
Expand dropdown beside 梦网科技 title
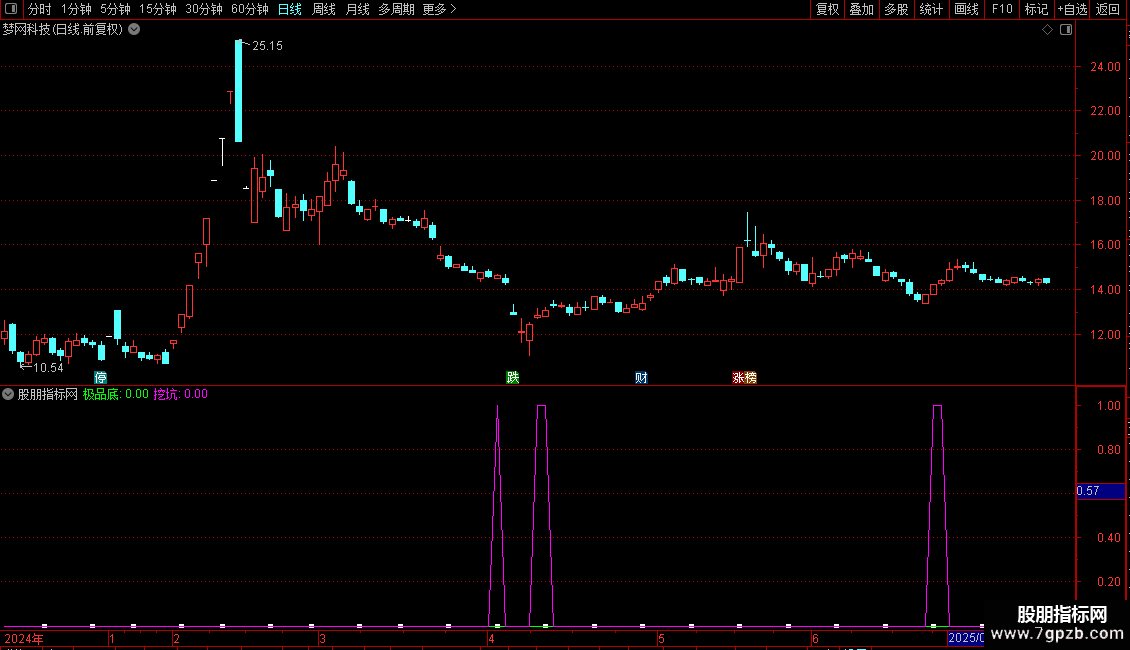point(134,29)
